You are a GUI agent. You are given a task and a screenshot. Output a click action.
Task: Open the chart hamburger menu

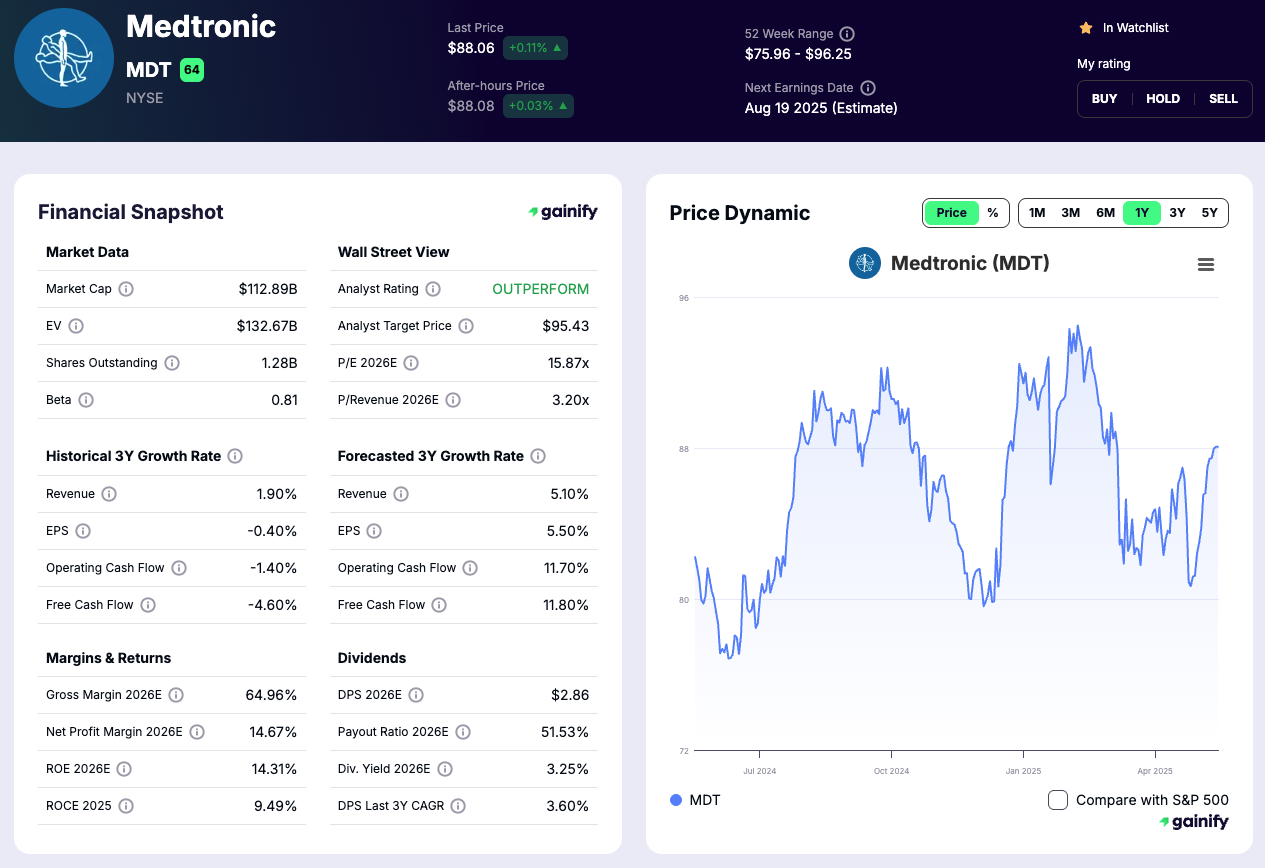tap(1206, 265)
